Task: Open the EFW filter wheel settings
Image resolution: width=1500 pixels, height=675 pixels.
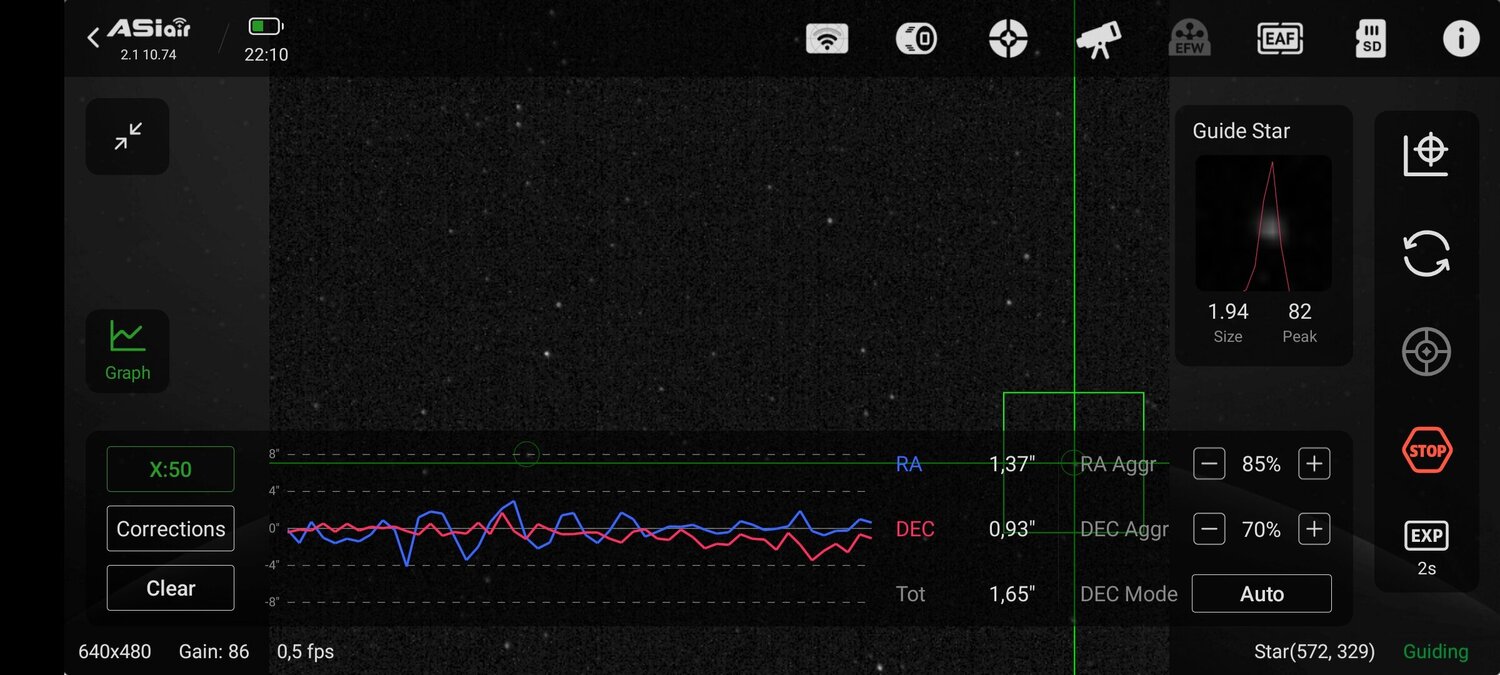Action: pyautogui.click(x=1189, y=39)
